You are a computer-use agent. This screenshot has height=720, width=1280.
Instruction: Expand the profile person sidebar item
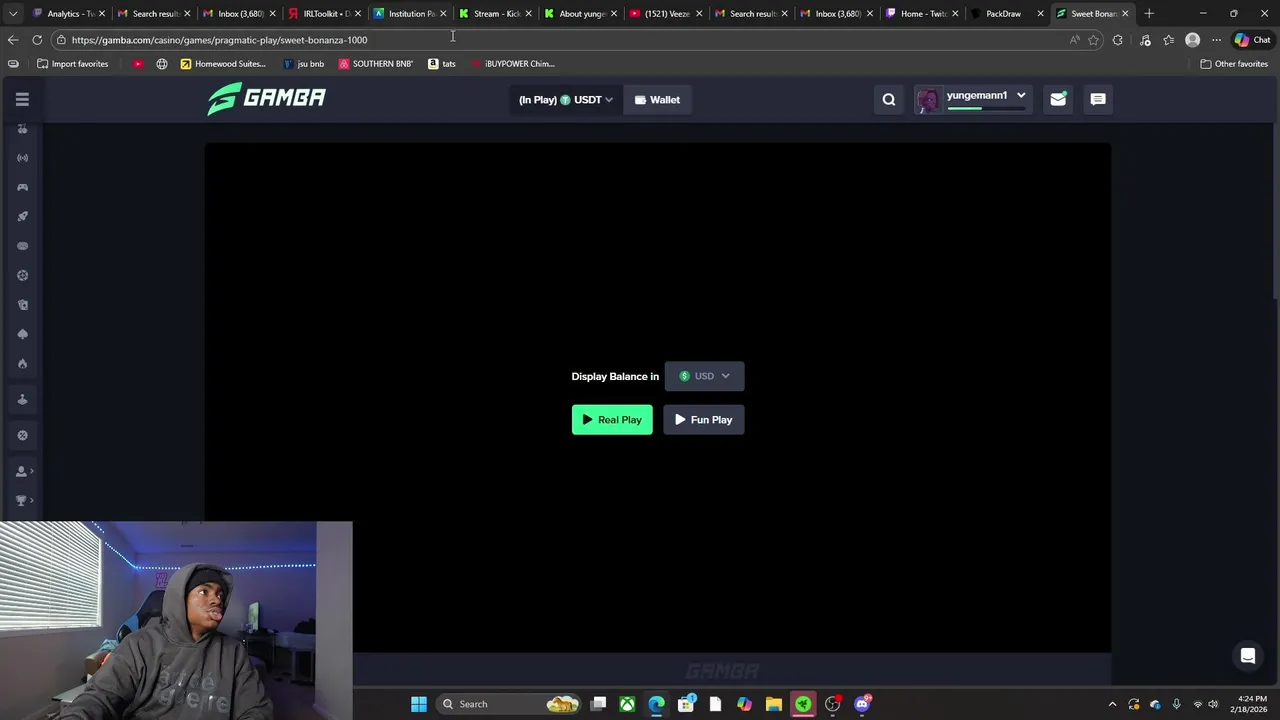(x=24, y=471)
